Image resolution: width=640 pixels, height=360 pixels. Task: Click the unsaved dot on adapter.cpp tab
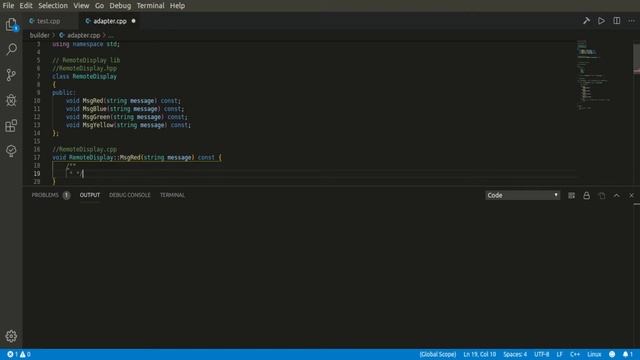[133, 21]
